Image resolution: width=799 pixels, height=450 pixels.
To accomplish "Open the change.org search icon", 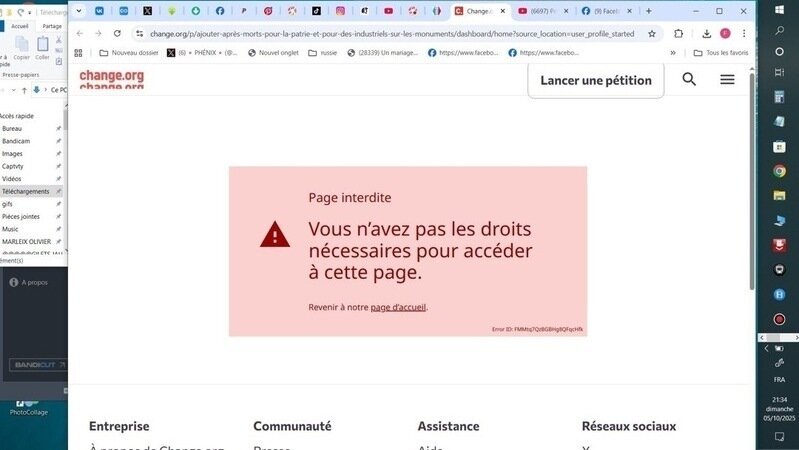I will point(689,80).
